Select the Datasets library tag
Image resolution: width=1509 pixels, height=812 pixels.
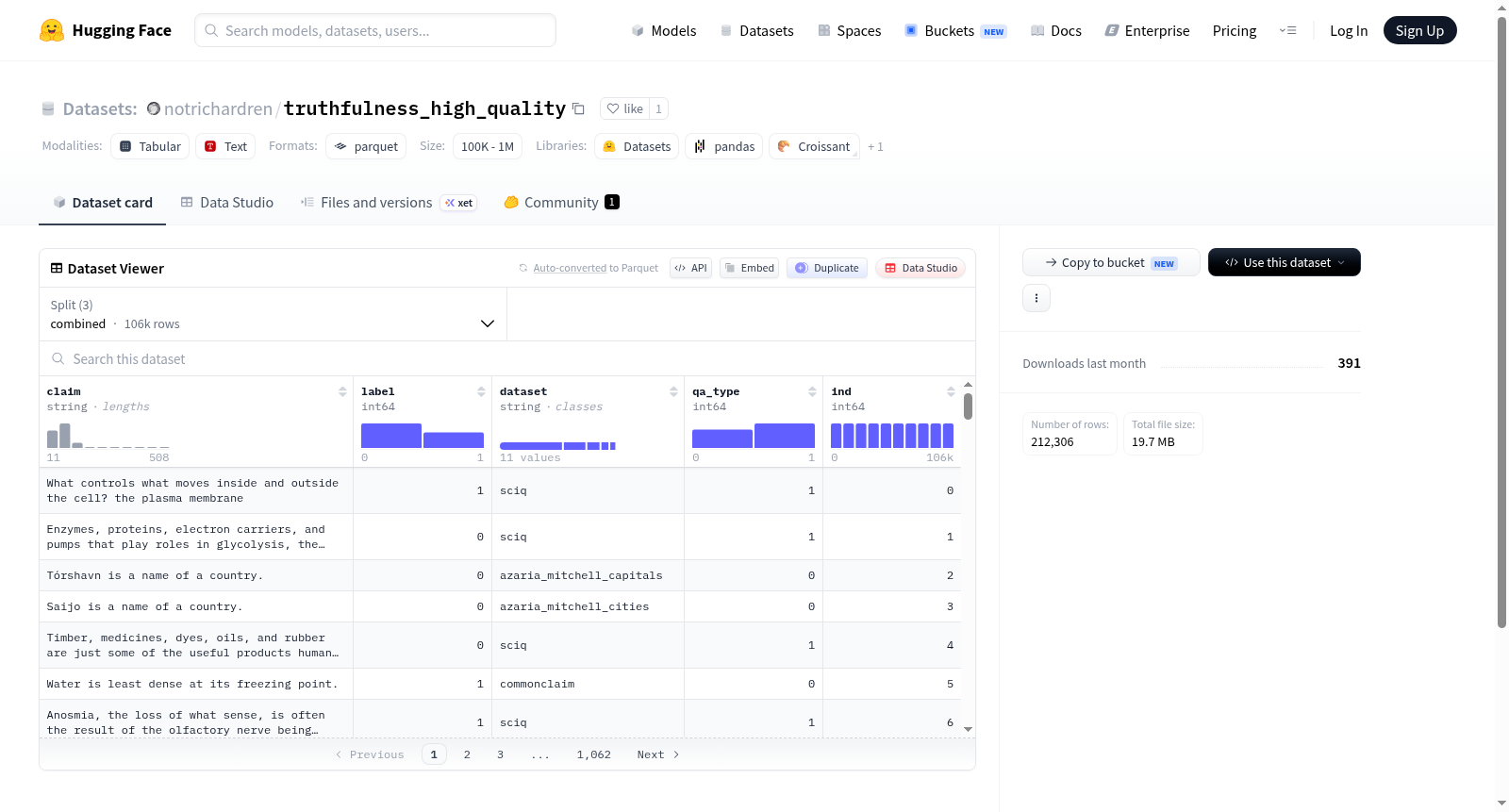pos(637,146)
